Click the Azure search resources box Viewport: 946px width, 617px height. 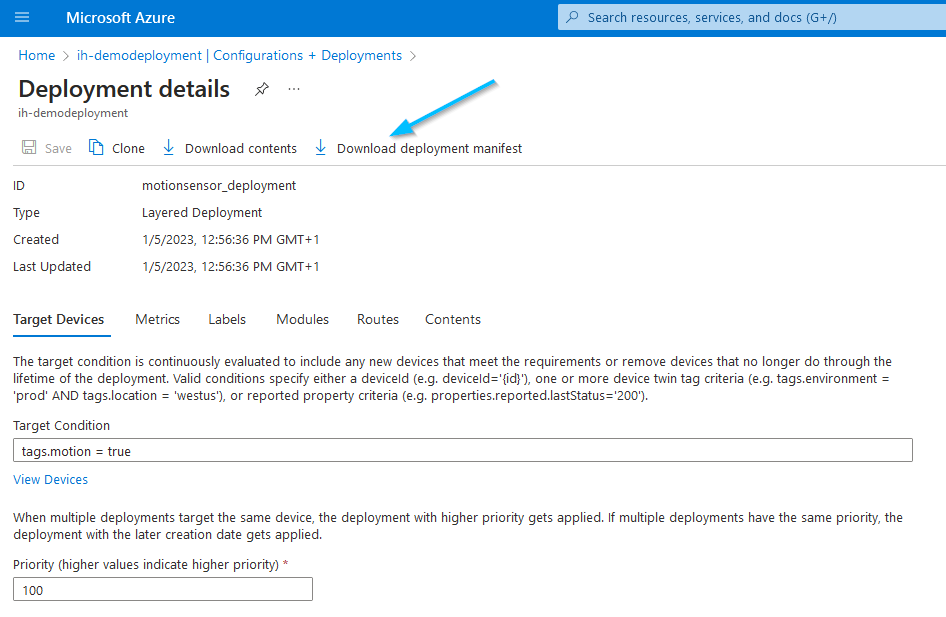tap(750, 17)
